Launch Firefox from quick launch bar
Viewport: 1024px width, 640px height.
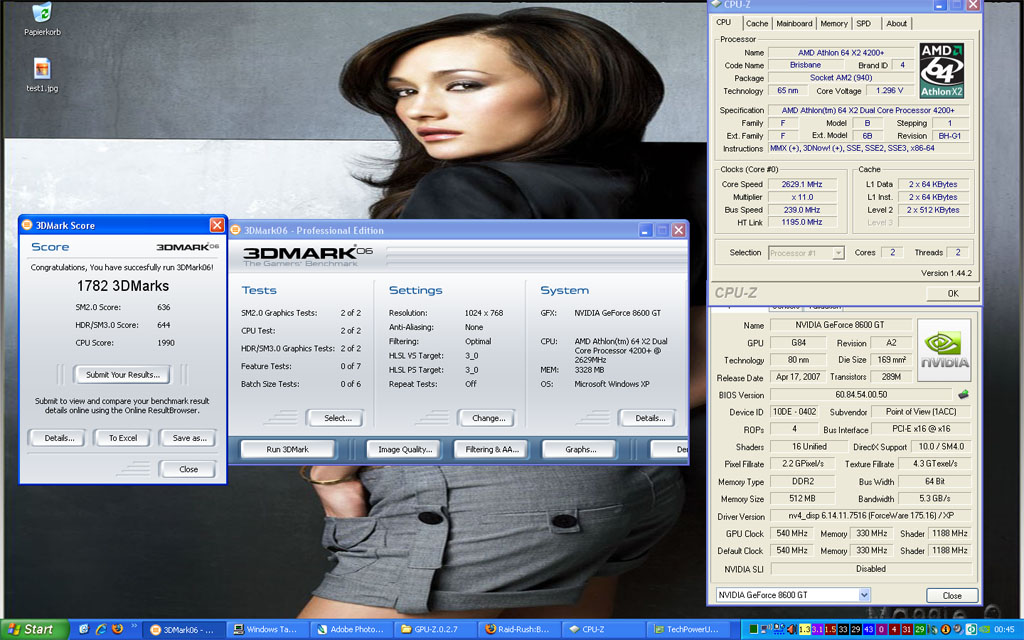(118, 629)
